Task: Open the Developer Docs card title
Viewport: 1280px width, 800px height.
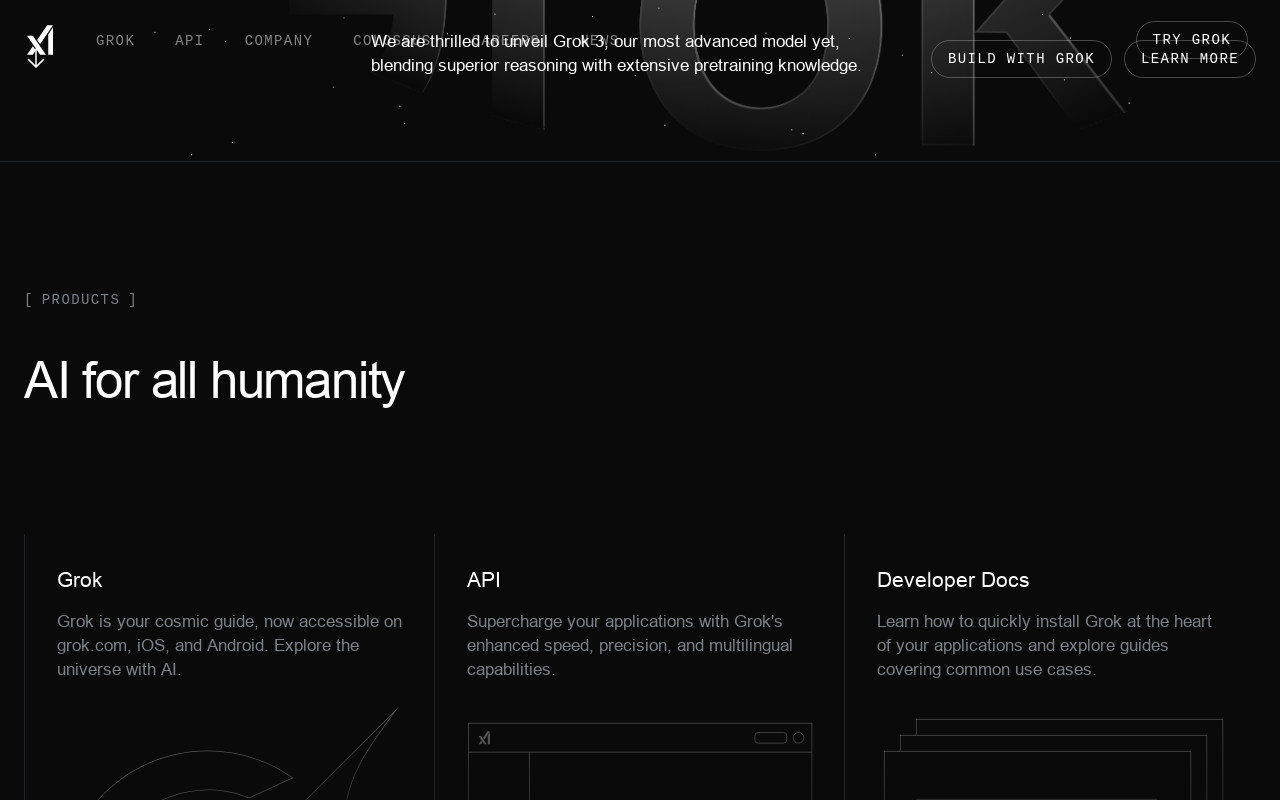Action: [953, 580]
